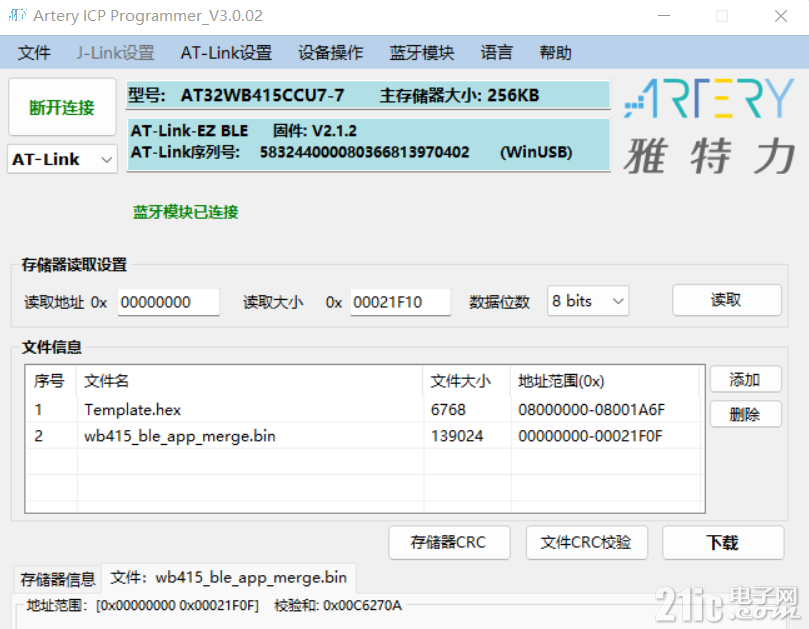Click file size value 139024
The height and width of the screenshot is (629, 809).
[x=457, y=436]
